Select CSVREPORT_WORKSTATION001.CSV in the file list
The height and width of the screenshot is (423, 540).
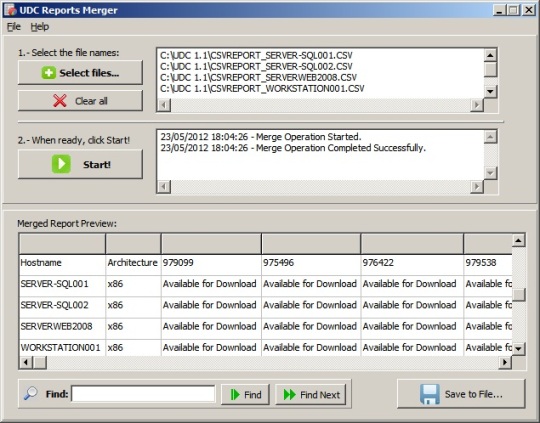click(262, 89)
